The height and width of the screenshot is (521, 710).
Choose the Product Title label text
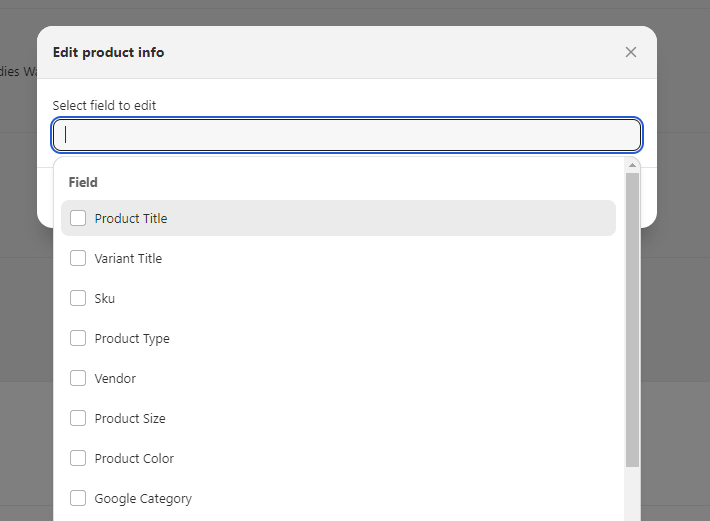pos(131,218)
